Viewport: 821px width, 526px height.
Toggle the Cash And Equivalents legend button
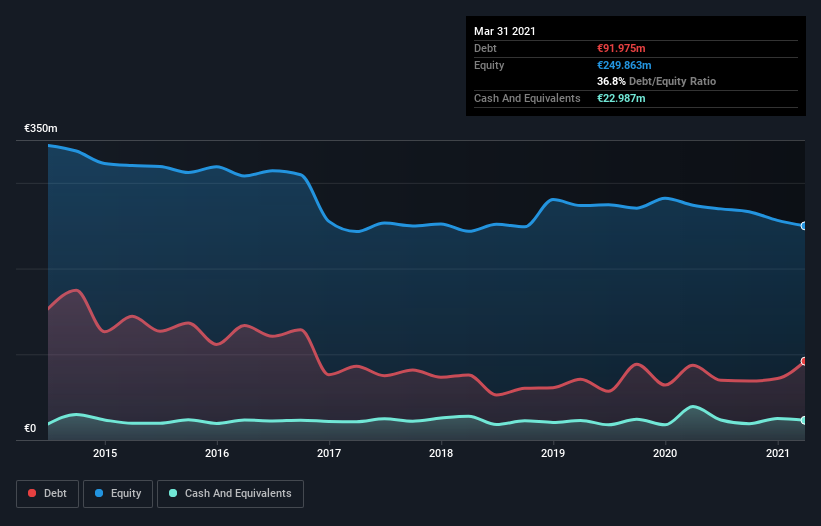coord(230,494)
